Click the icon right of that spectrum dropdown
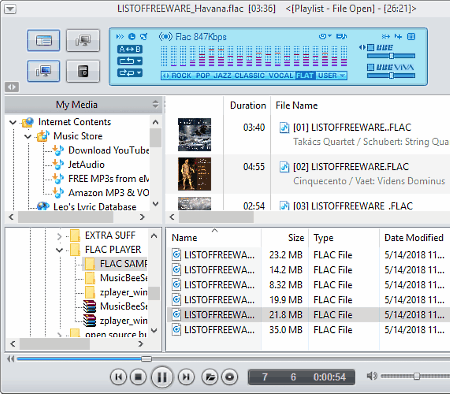The width and height of the screenshot is (450, 394). click(341, 36)
